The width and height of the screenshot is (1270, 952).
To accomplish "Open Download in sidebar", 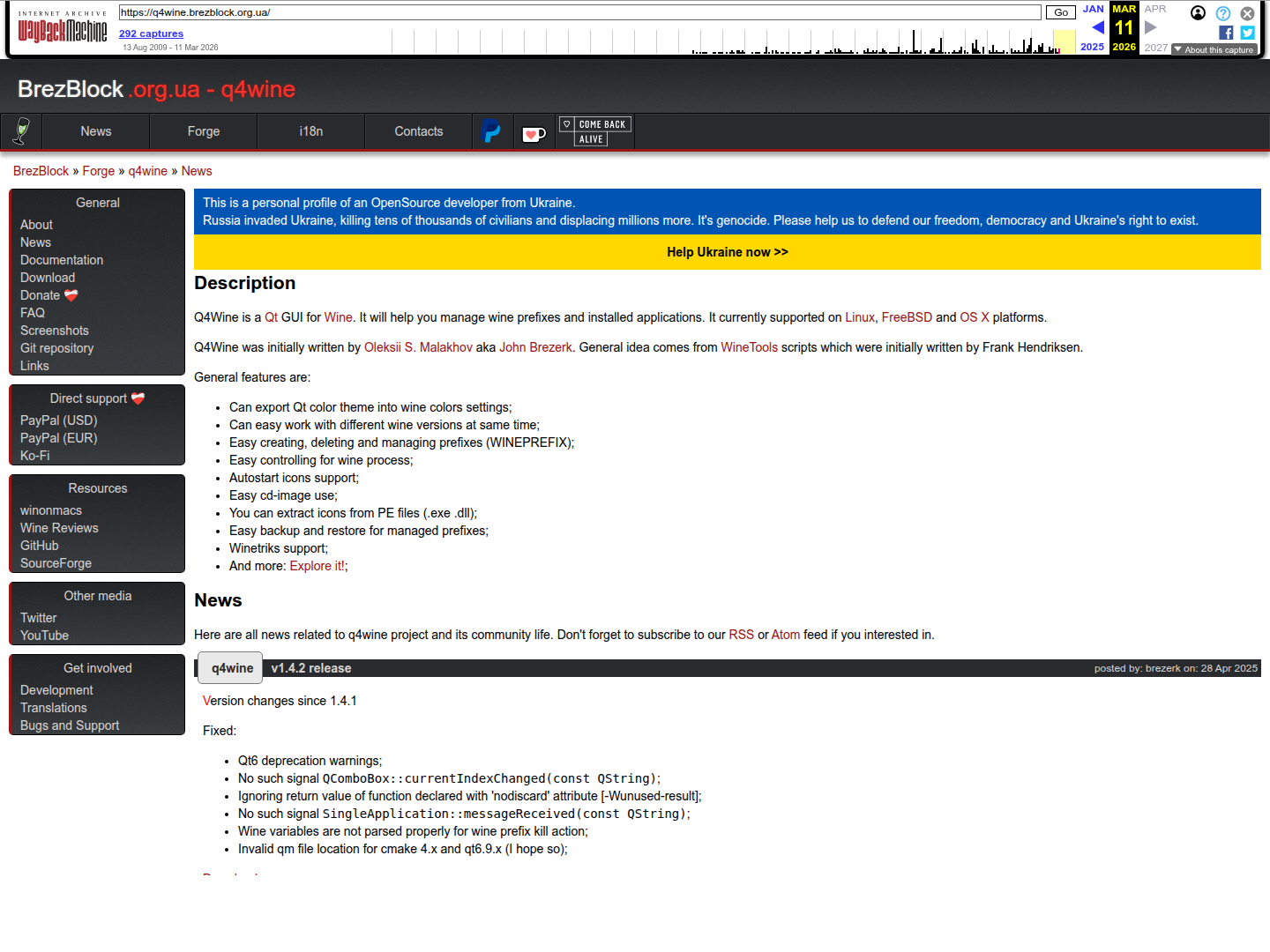I will [x=48, y=278].
